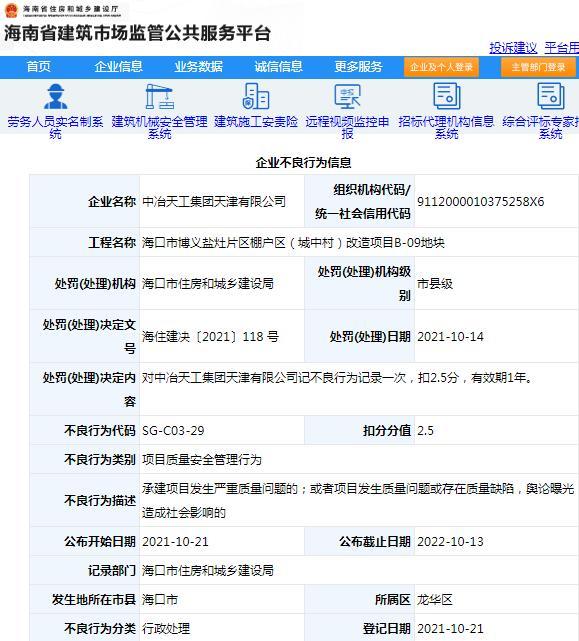The height and width of the screenshot is (641, 579).
Task: Click the 不良行为代码 label cell
Action: pyautogui.click(x=85, y=431)
